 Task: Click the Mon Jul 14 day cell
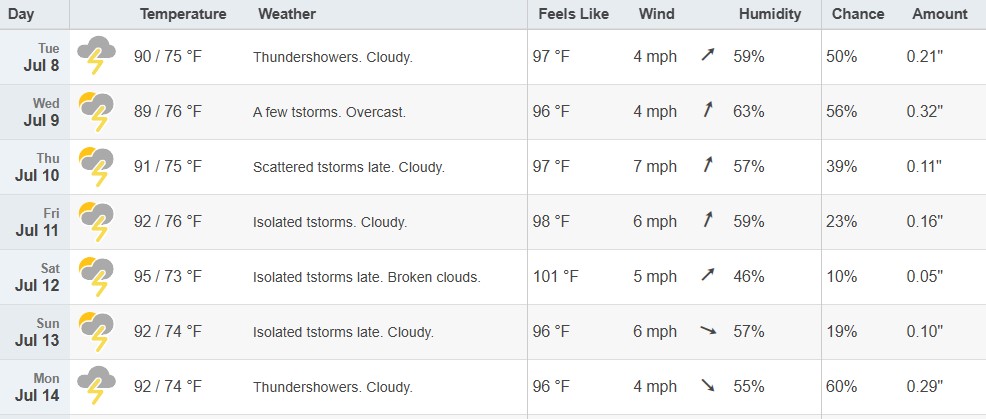tap(35, 387)
